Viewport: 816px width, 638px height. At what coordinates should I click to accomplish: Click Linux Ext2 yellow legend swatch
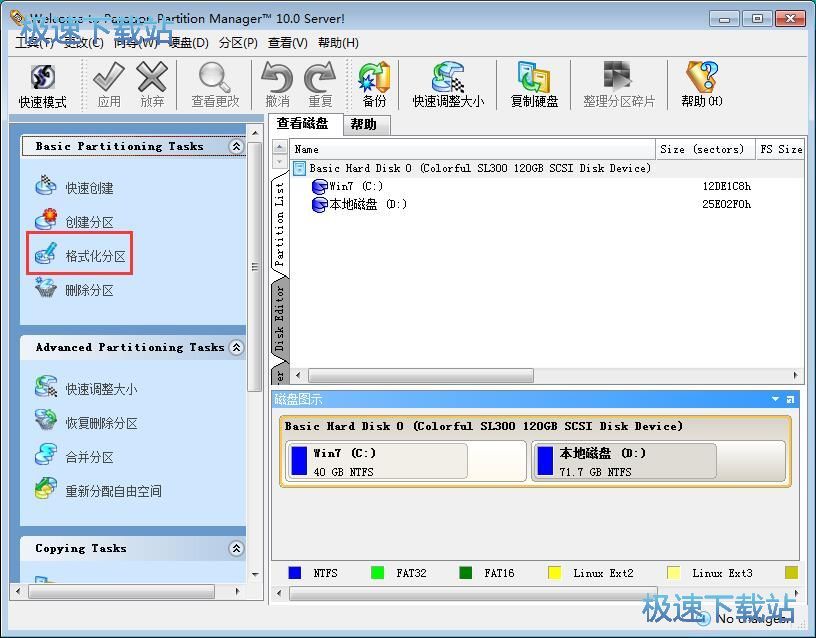coord(555,573)
